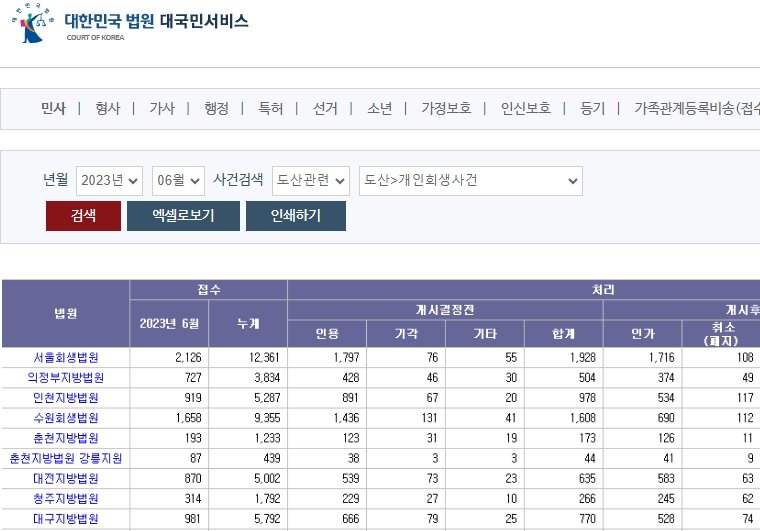Open the 특허 menu tab
The height and width of the screenshot is (531, 760).
(x=270, y=108)
